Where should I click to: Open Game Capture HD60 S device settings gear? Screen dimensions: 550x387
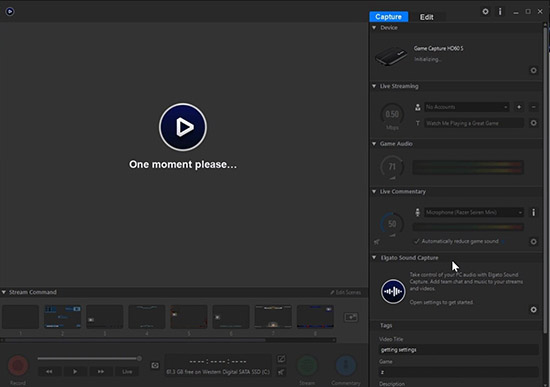point(533,71)
